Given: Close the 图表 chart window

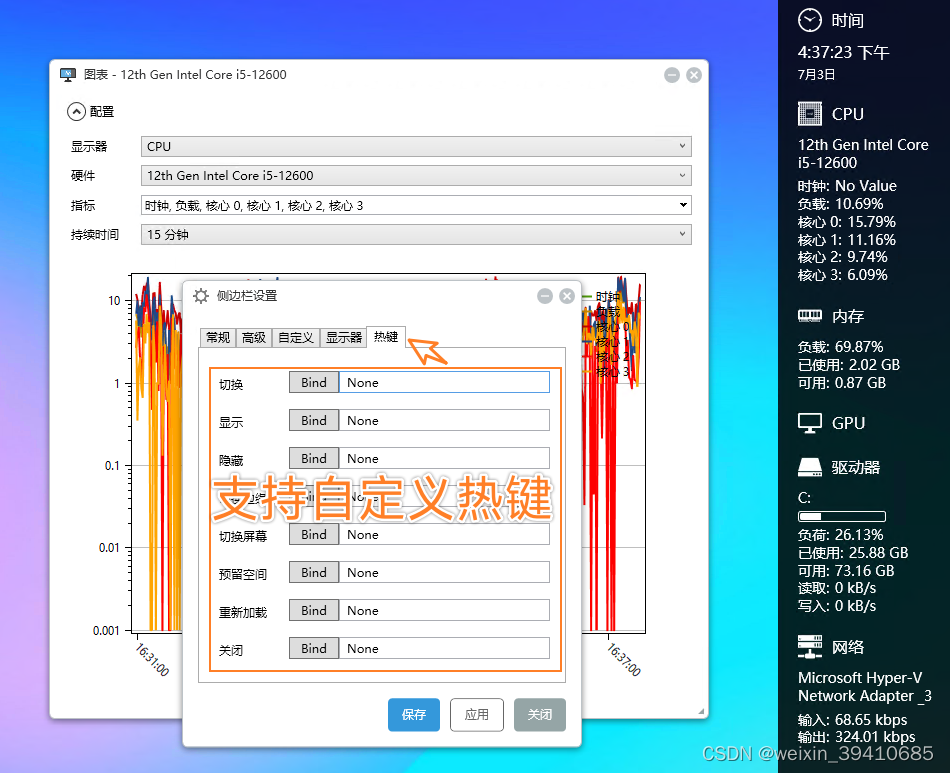Looking at the screenshot, I should [694, 75].
